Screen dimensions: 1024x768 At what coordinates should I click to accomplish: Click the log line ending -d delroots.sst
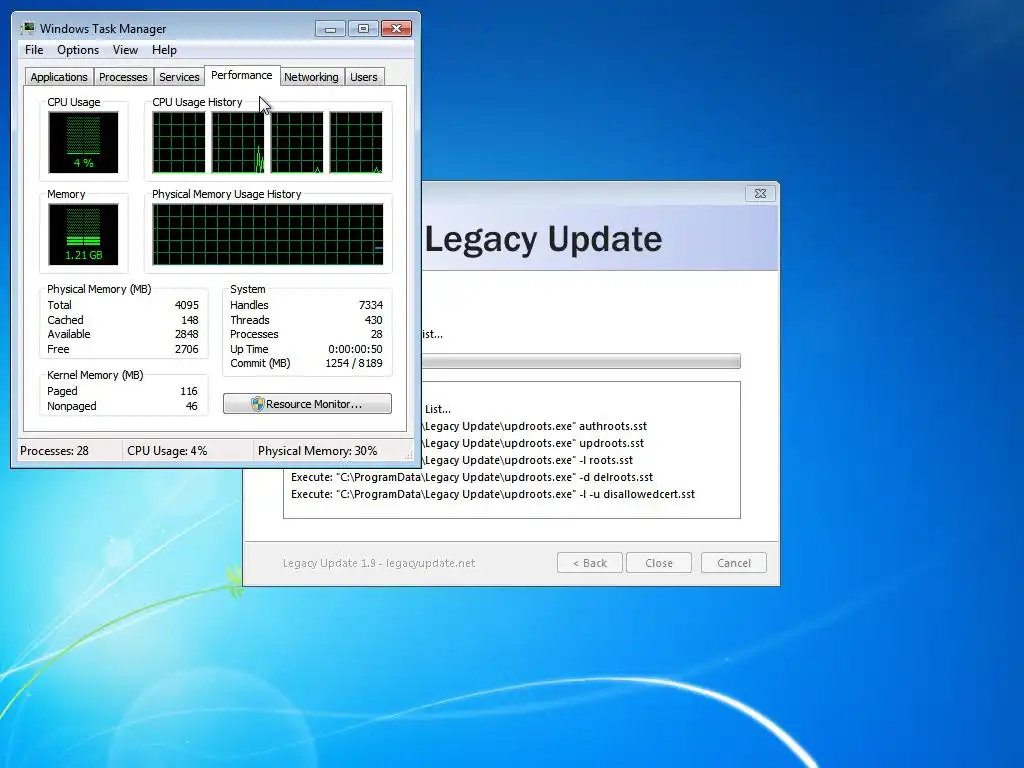click(472, 477)
